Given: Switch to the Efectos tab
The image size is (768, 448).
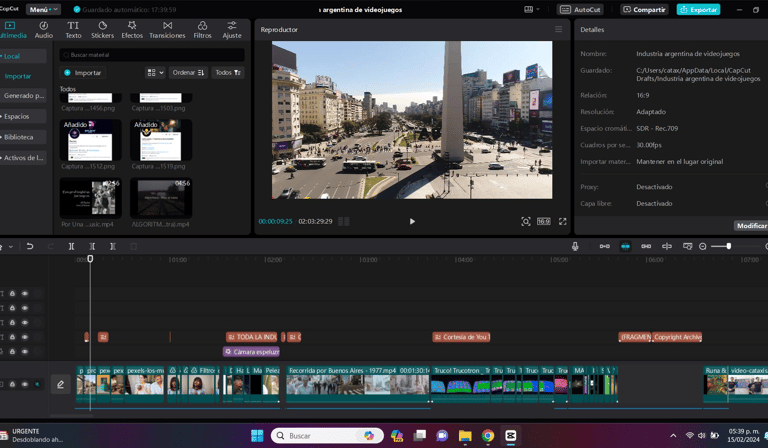Looking at the screenshot, I should click(132, 30).
